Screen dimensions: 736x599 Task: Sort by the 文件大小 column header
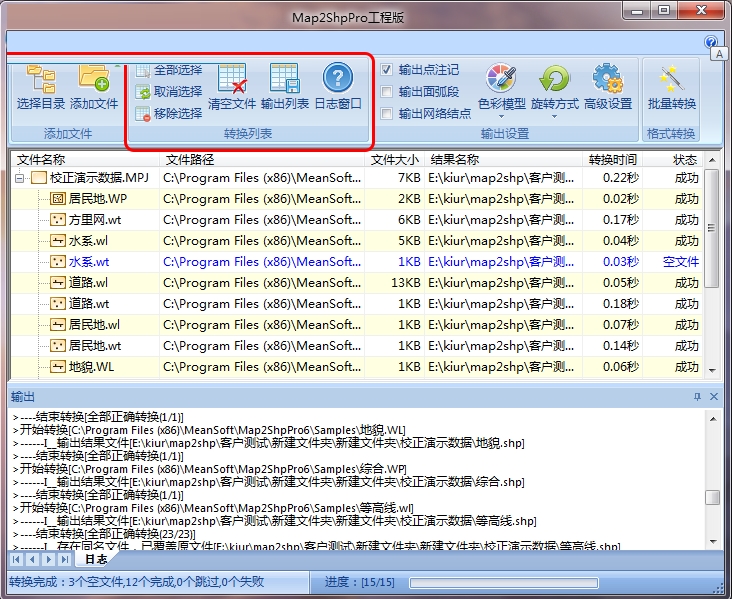coord(394,160)
